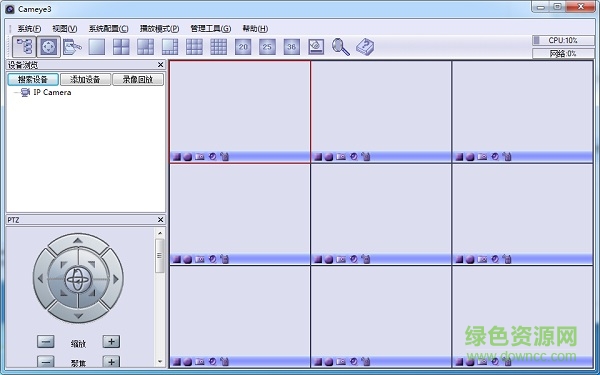
Task: Open the log notes toolbar icon
Action: point(72,47)
